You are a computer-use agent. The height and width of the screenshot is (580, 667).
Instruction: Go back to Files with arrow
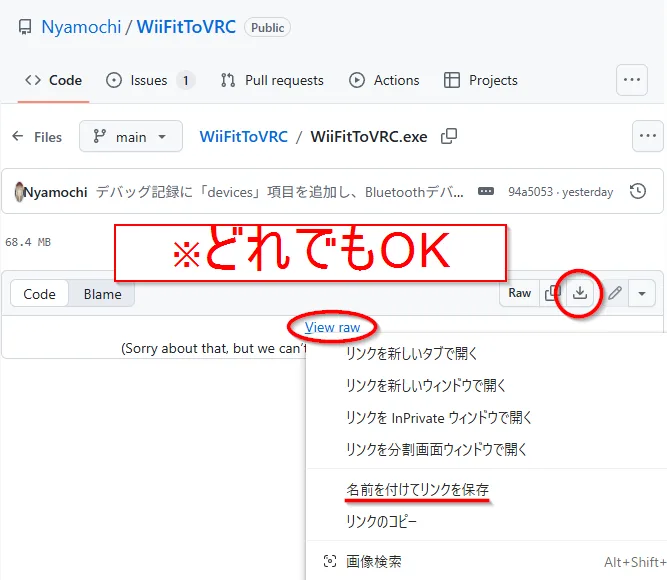tap(18, 136)
